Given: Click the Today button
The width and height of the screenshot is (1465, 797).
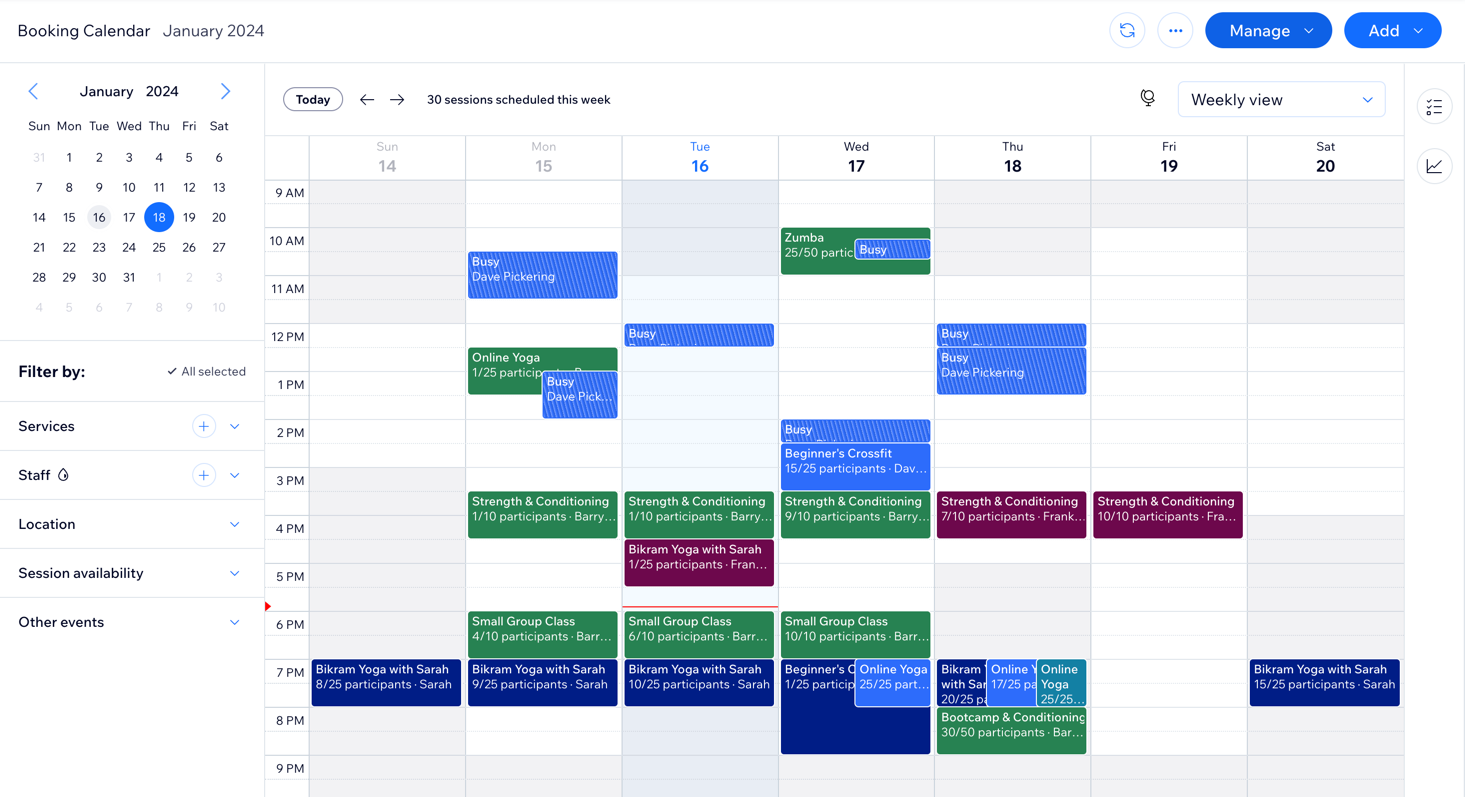Looking at the screenshot, I should click(x=312, y=99).
